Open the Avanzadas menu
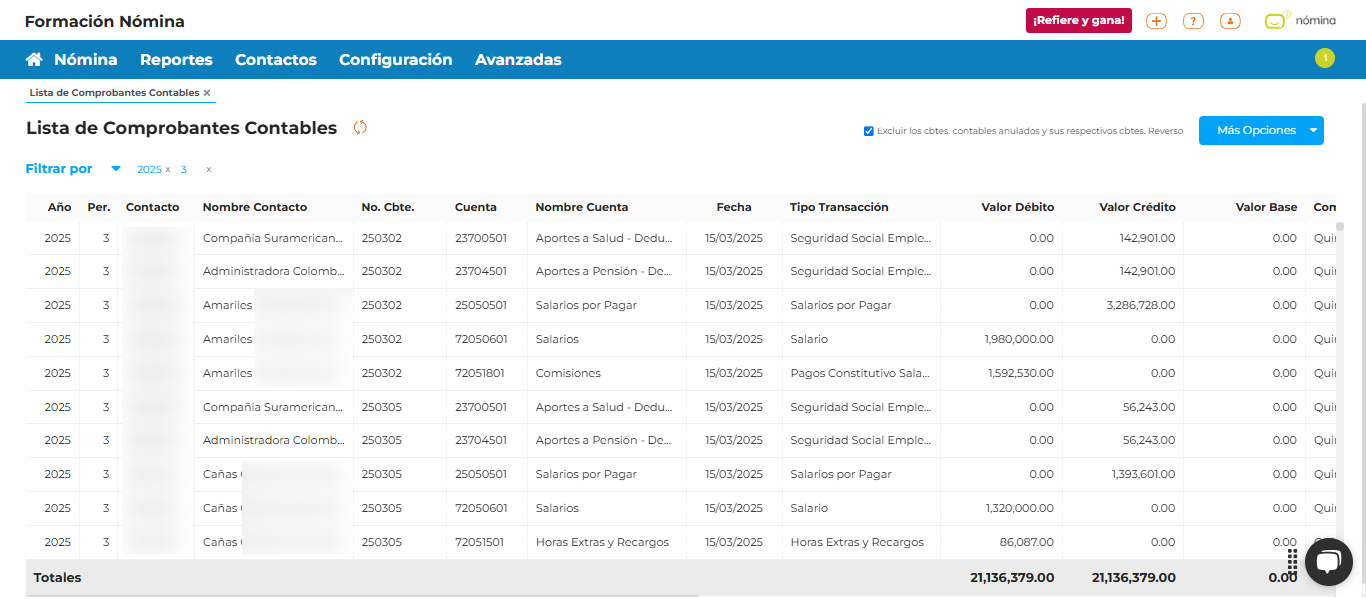Viewport: 1366px width, 599px height. [518, 60]
